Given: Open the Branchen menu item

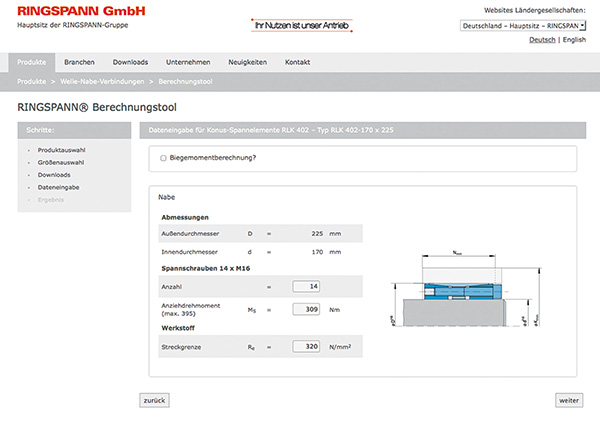Looking at the screenshot, I should (79, 62).
